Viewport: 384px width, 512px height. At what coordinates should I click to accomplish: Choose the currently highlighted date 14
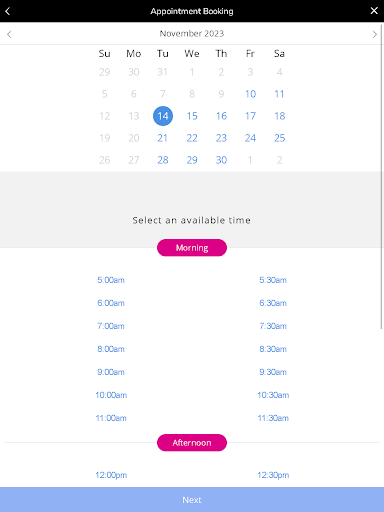tap(163, 116)
